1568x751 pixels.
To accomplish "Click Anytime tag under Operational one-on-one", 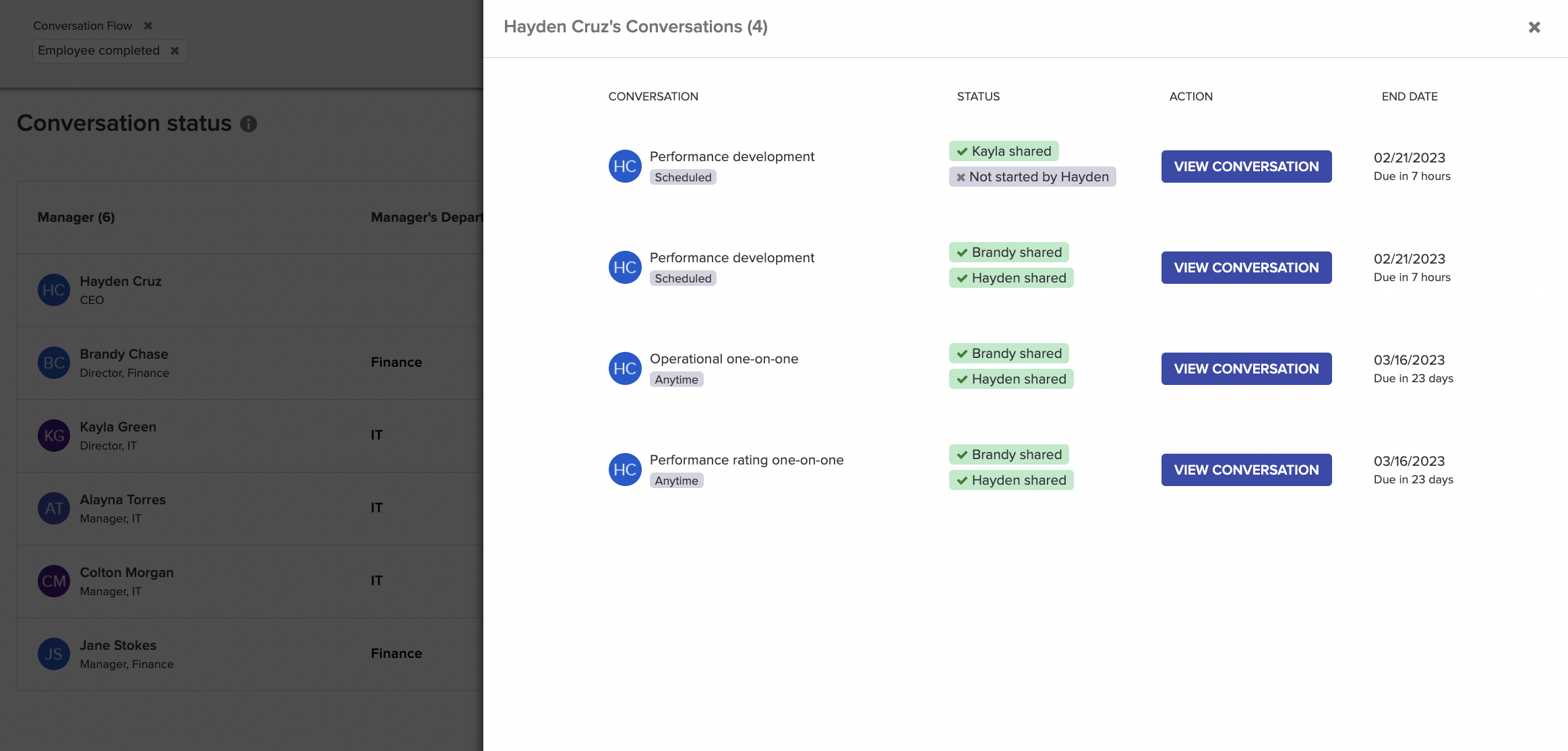I will point(676,380).
